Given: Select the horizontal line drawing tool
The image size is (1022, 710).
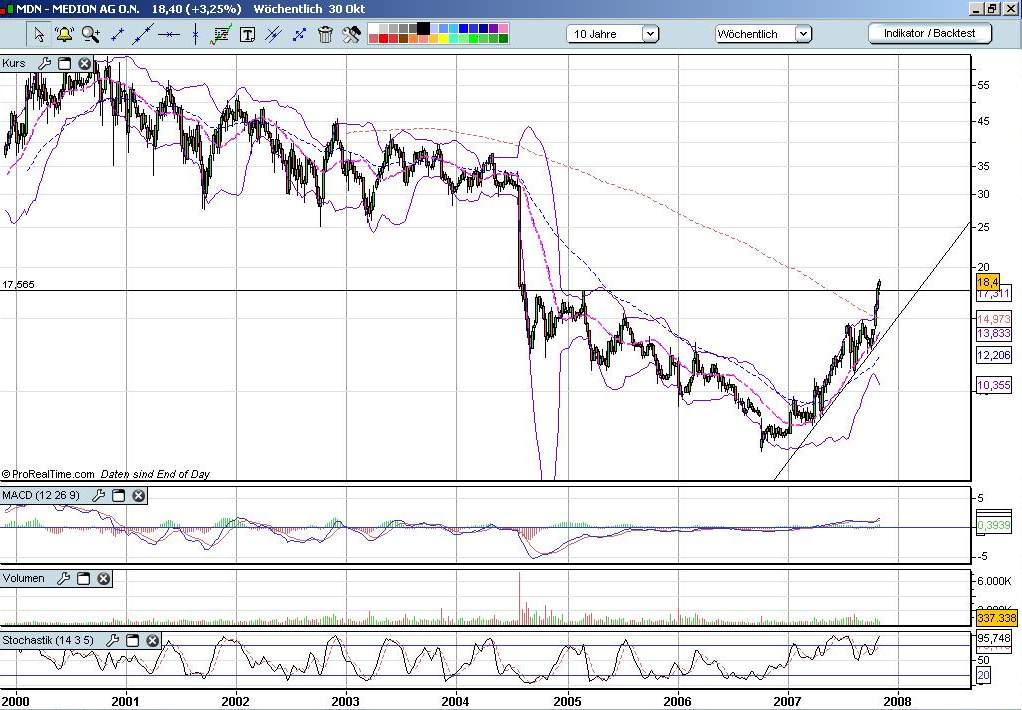Looking at the screenshot, I should pos(169,34).
